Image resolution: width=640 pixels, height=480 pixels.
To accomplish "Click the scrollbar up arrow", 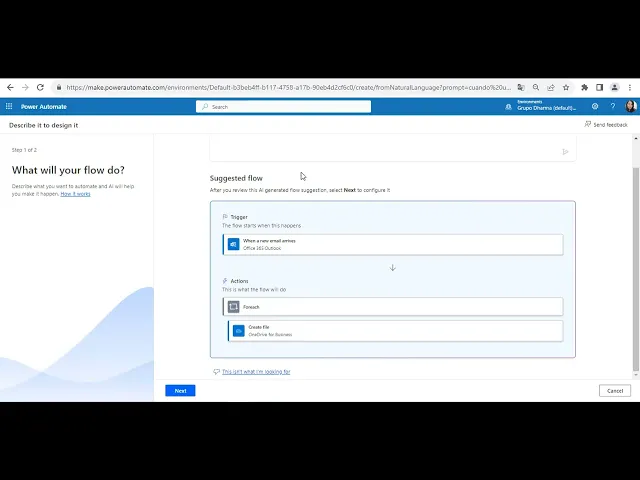I will [x=636, y=139].
